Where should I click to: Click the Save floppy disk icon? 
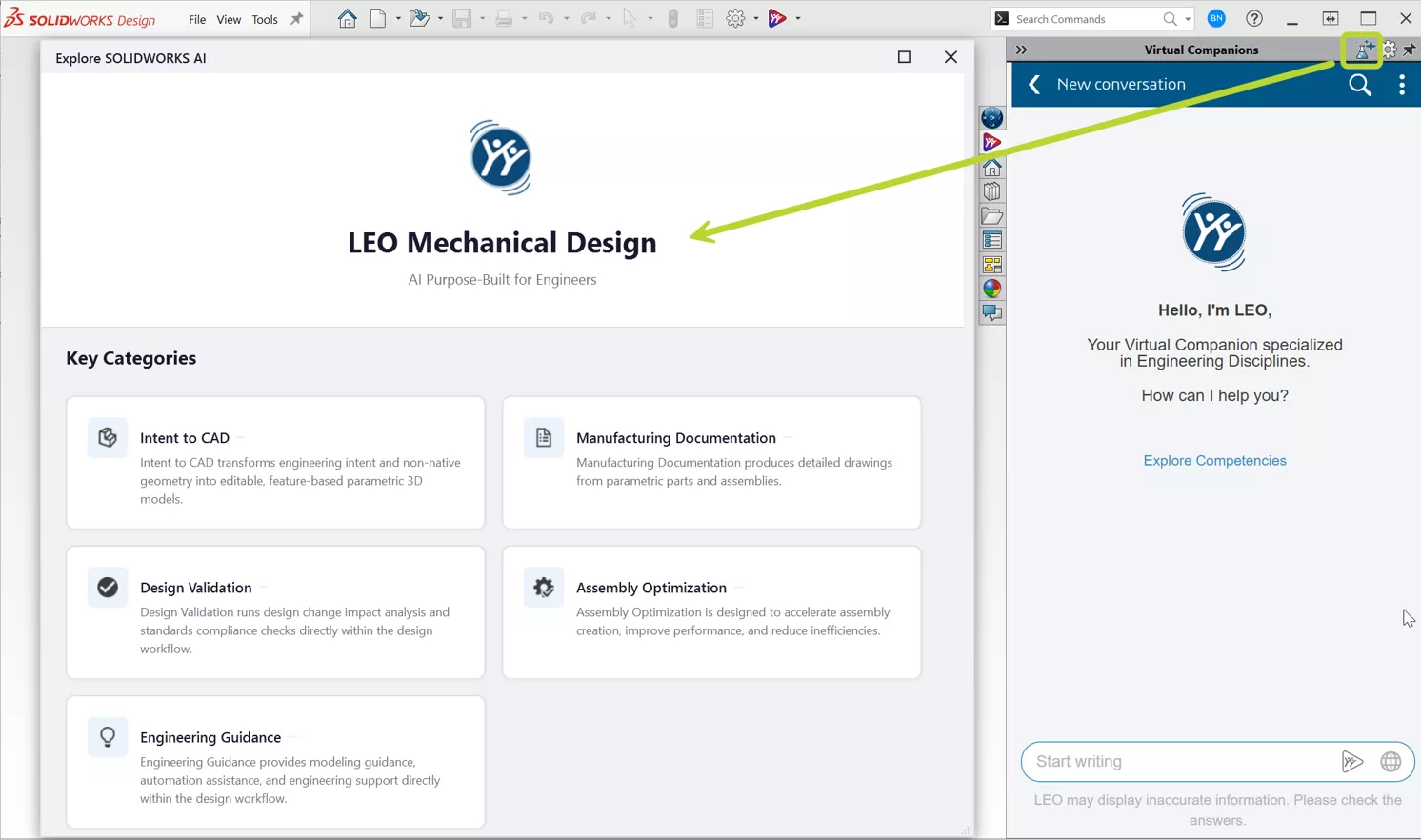coord(462,18)
